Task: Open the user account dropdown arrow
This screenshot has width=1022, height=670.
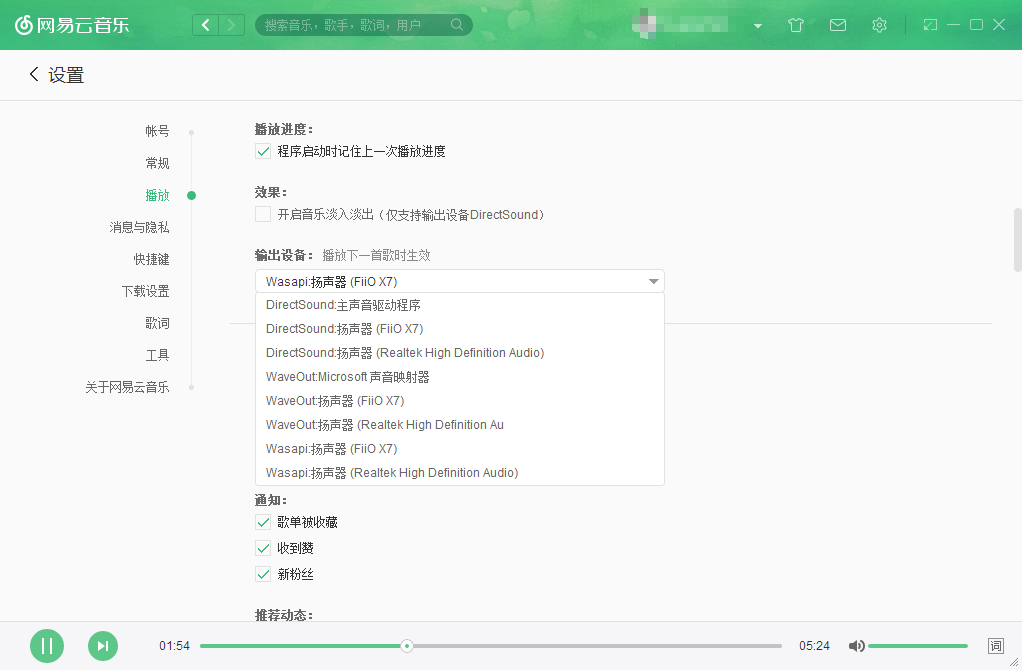Action: point(758,26)
